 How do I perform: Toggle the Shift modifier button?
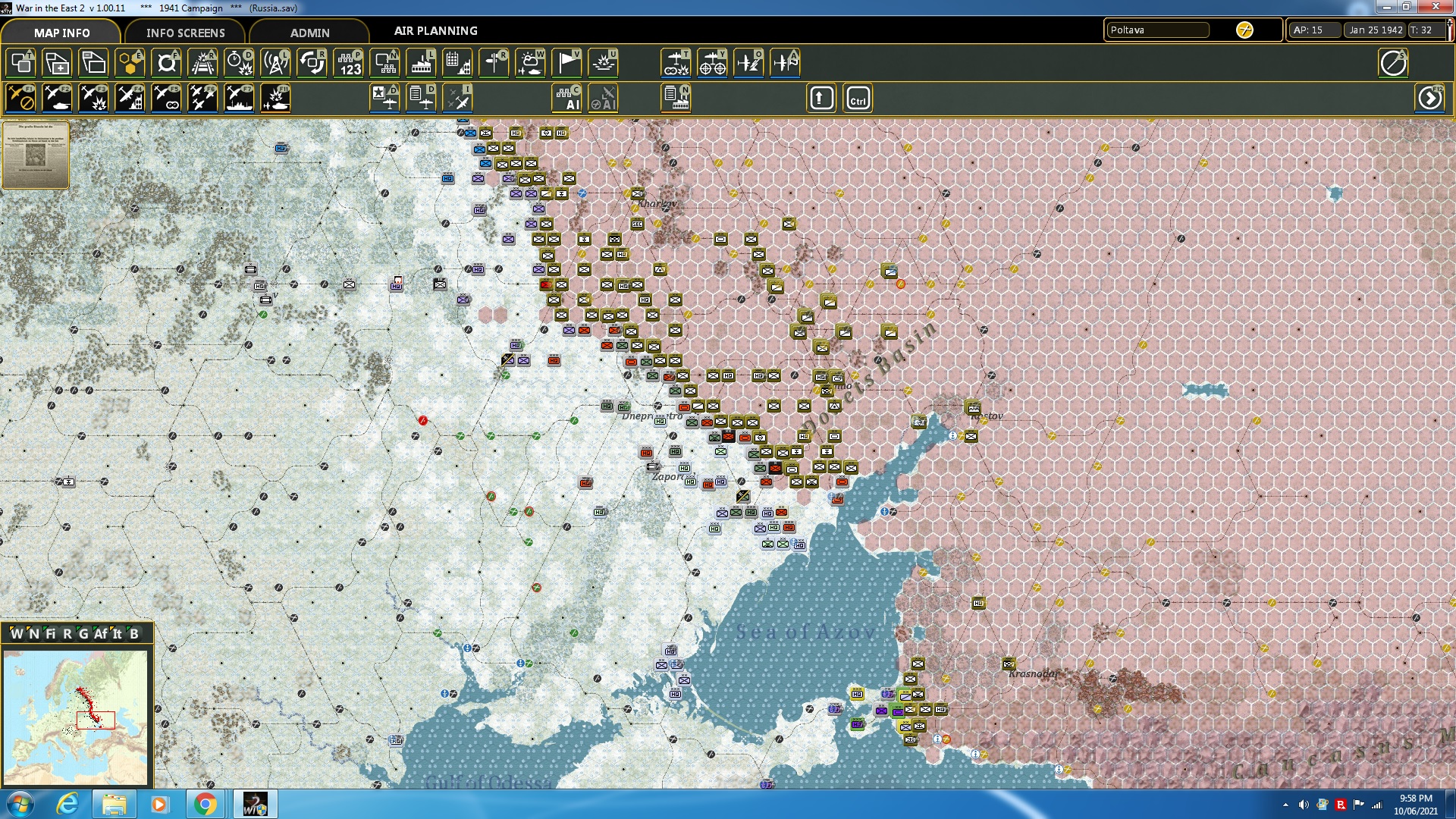[x=821, y=98]
